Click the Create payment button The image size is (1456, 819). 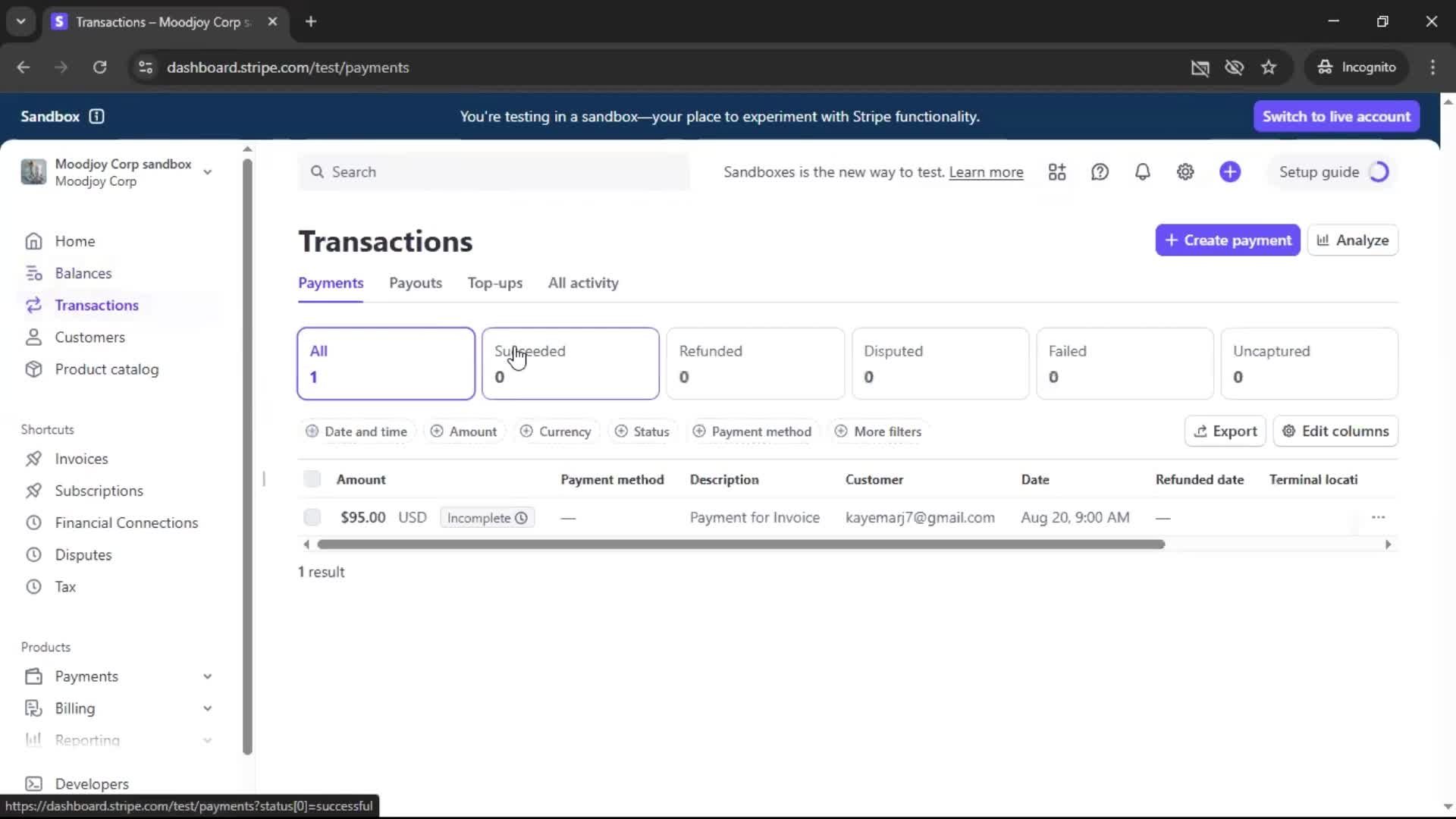click(x=1227, y=240)
